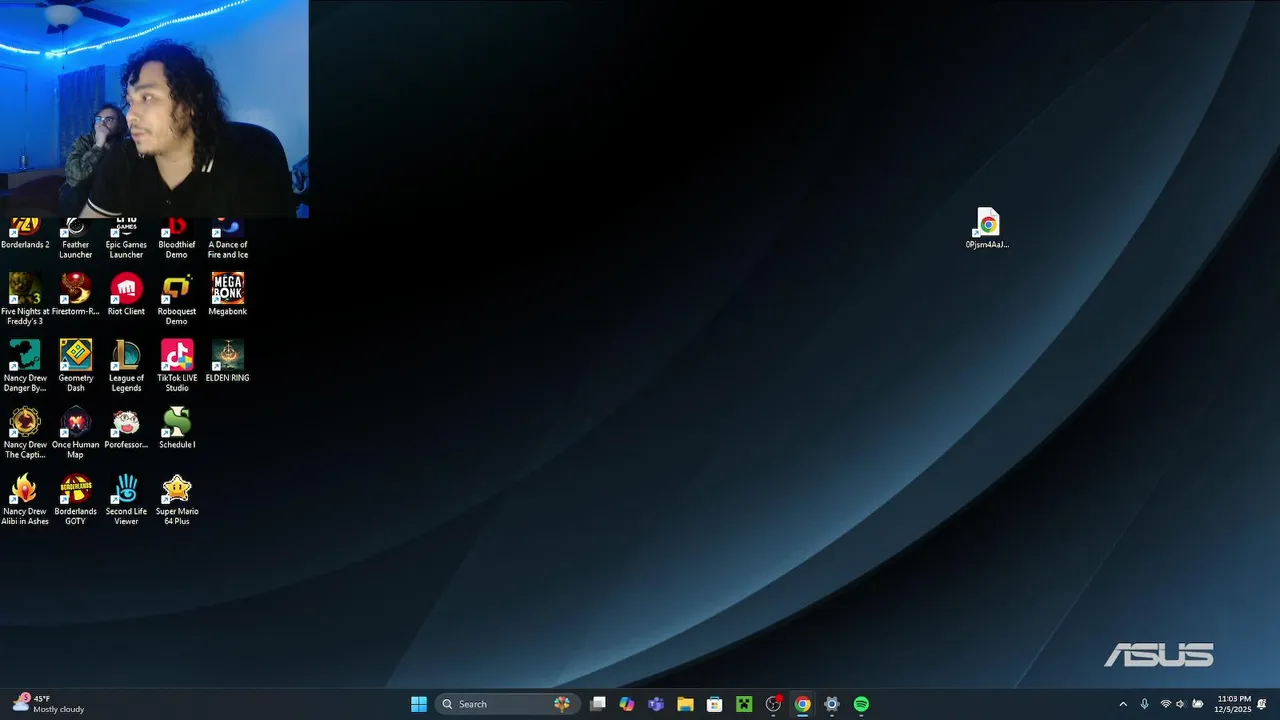
Task: Select the TikTok LIVE Studio shortcut
Action: point(177,366)
